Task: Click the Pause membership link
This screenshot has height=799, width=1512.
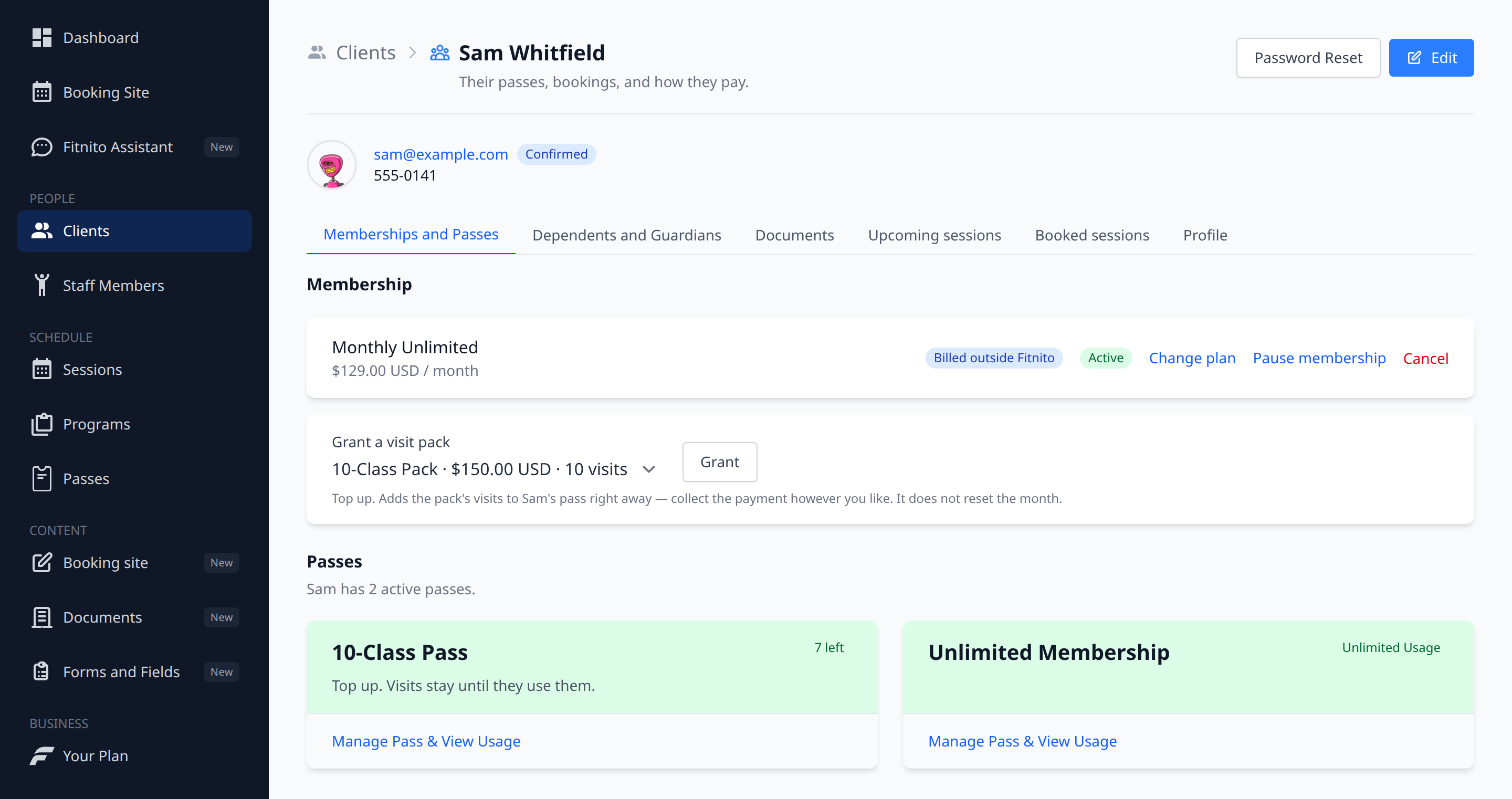Action: (1319, 358)
